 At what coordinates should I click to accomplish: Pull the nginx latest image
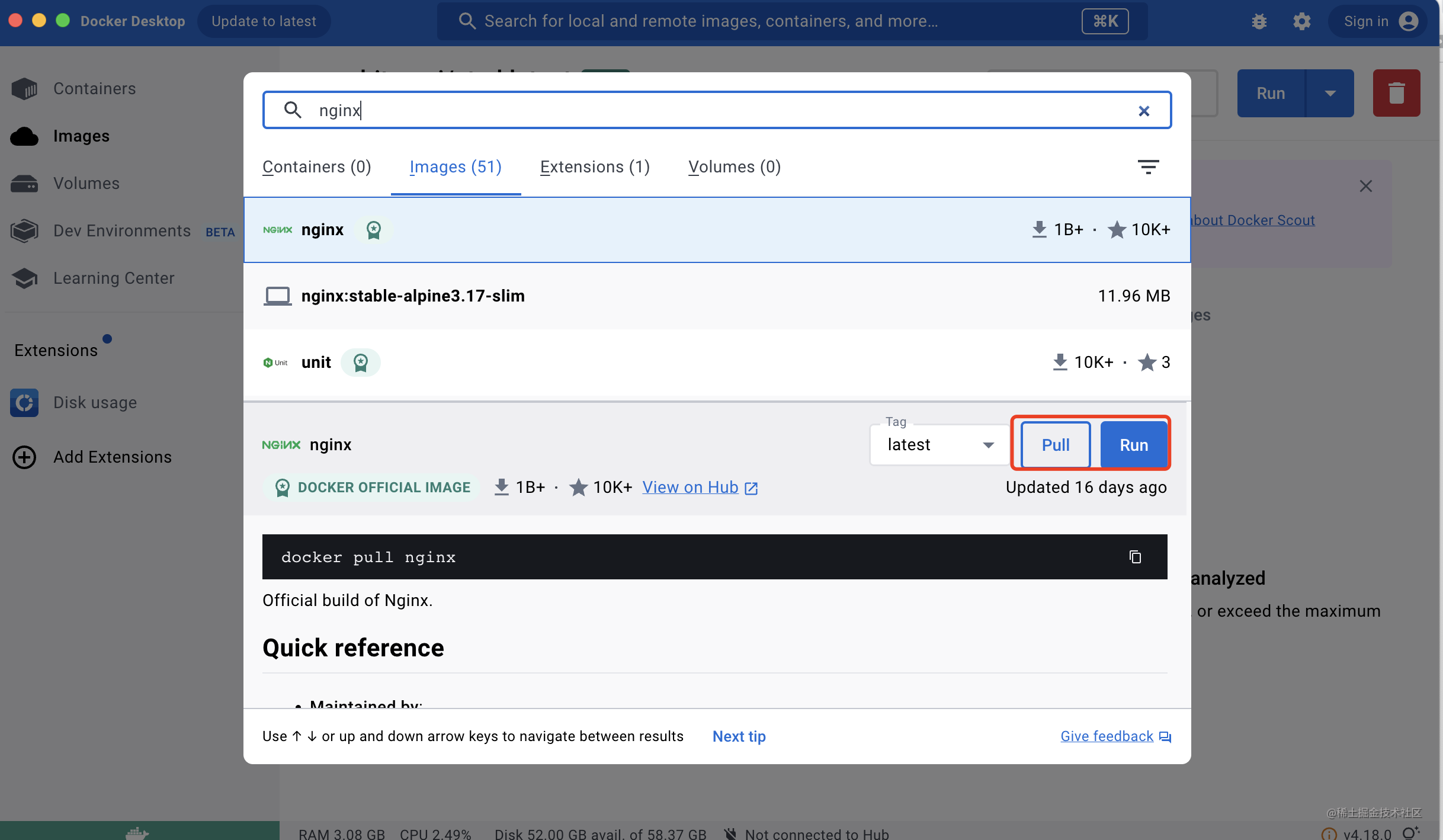click(1056, 445)
